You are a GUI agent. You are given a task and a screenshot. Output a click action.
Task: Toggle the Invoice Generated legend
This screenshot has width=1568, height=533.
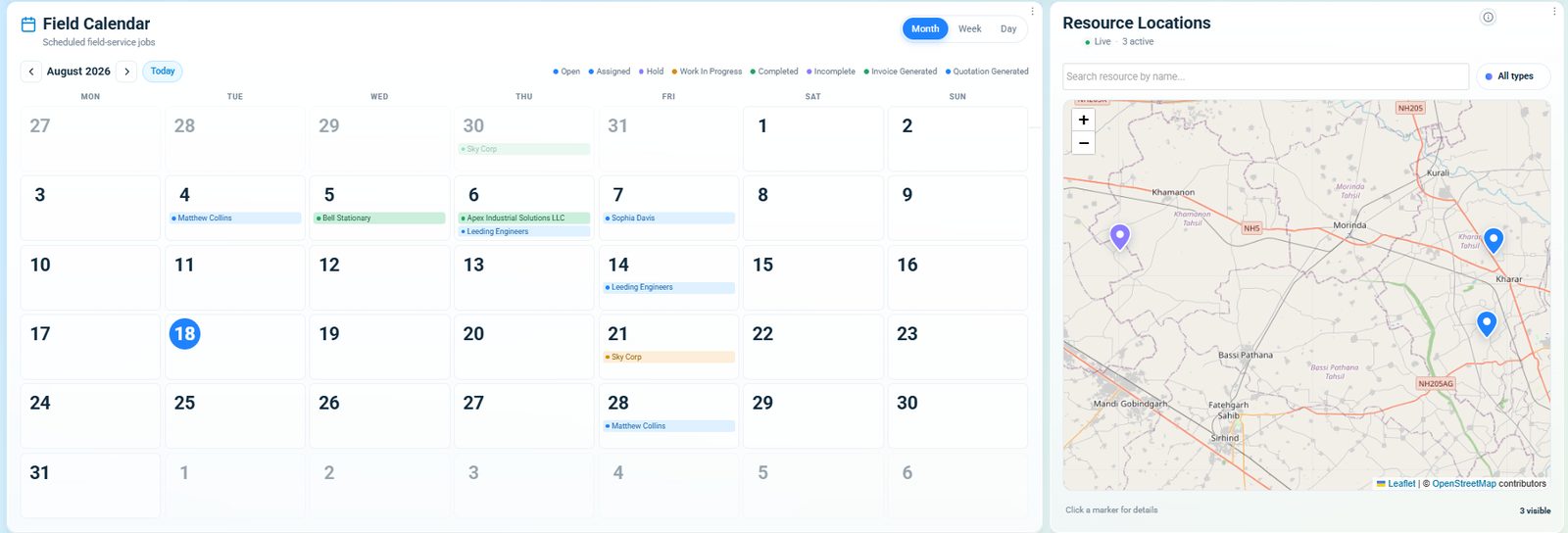point(900,72)
